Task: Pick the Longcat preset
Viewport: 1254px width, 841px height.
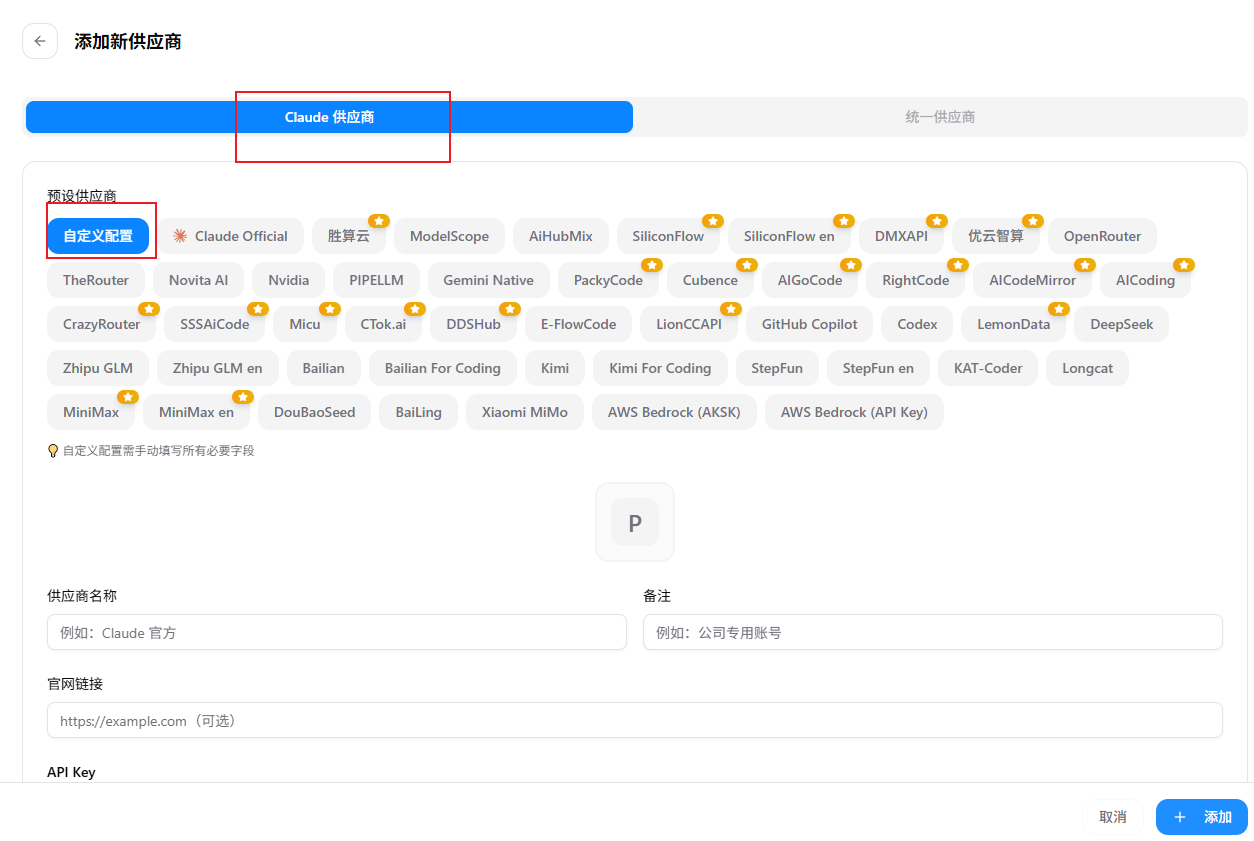Action: (x=1088, y=368)
